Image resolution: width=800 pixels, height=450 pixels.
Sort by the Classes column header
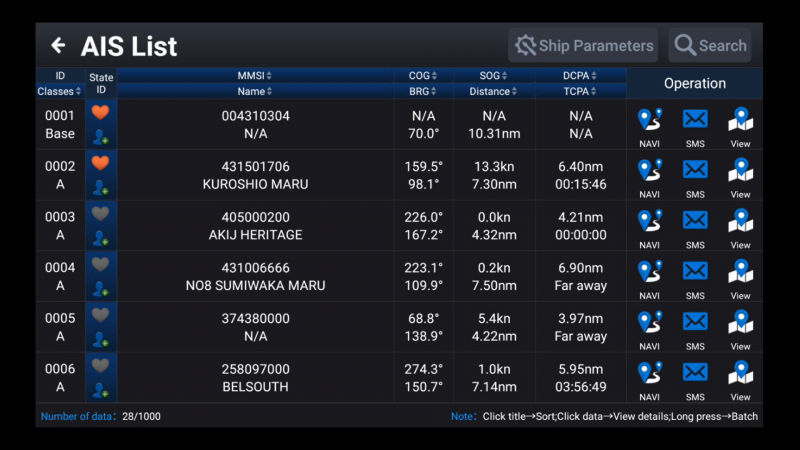60,91
